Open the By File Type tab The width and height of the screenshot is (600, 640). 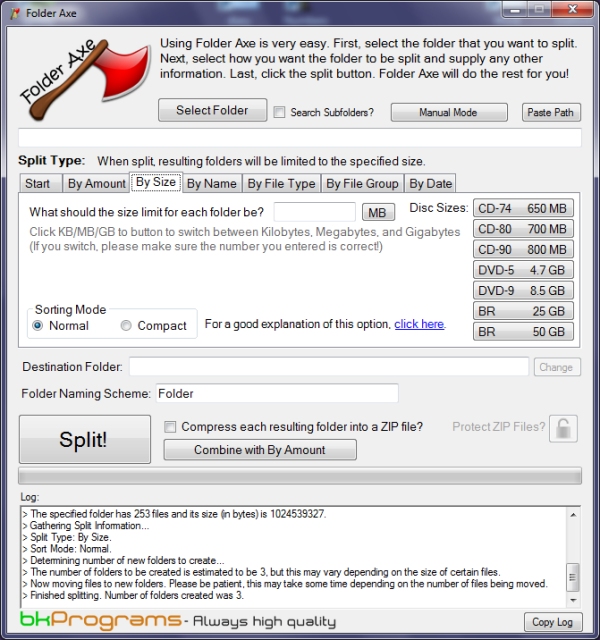(x=282, y=184)
